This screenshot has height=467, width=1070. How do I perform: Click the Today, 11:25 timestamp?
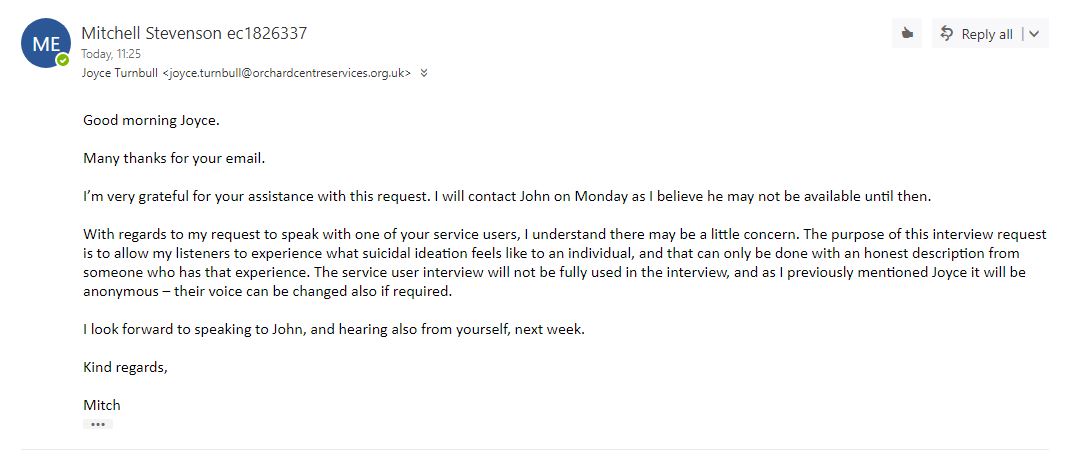coord(111,54)
